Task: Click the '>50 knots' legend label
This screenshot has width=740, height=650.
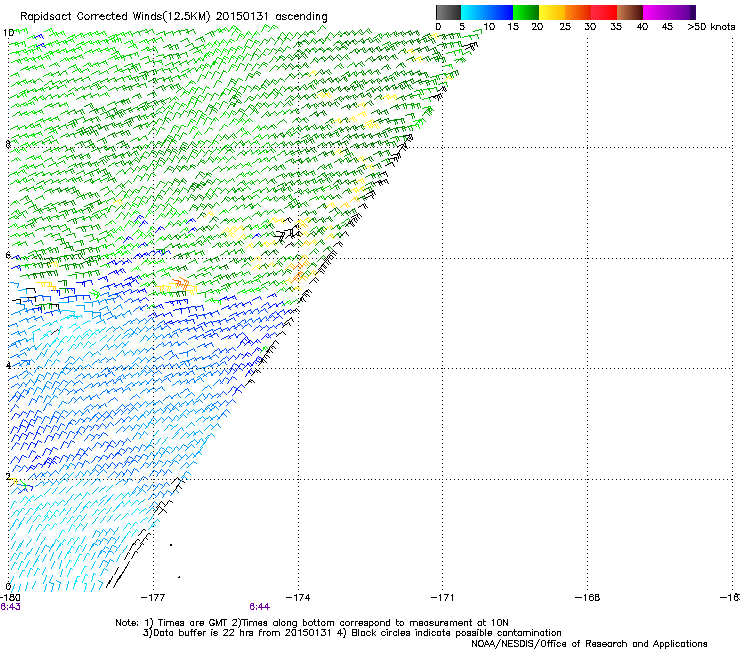Action: (x=711, y=26)
